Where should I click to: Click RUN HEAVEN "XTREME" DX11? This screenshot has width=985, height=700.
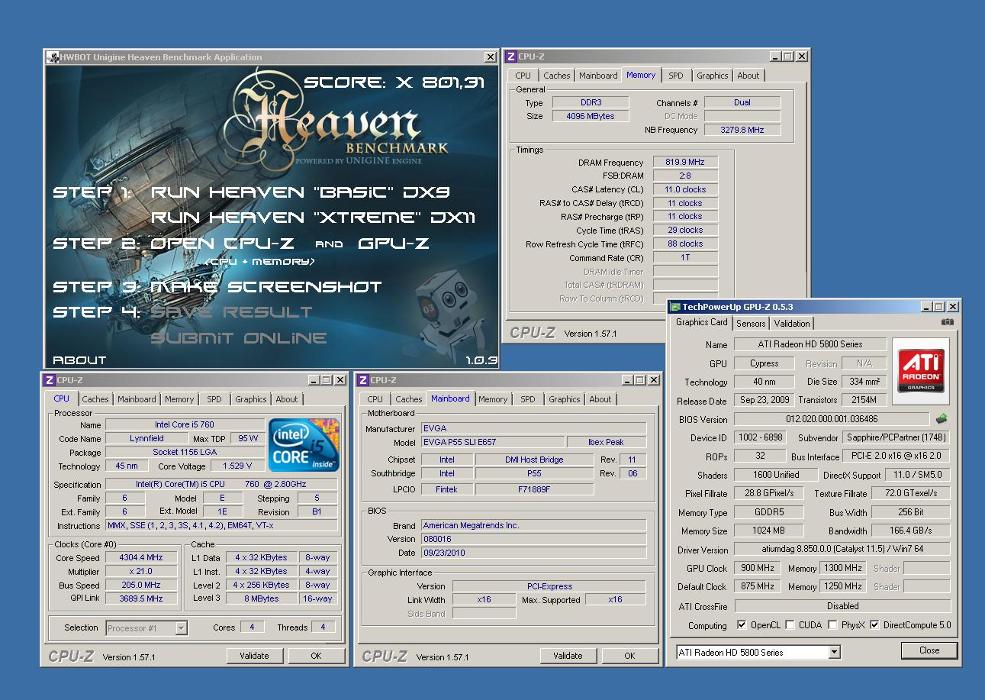[313, 217]
